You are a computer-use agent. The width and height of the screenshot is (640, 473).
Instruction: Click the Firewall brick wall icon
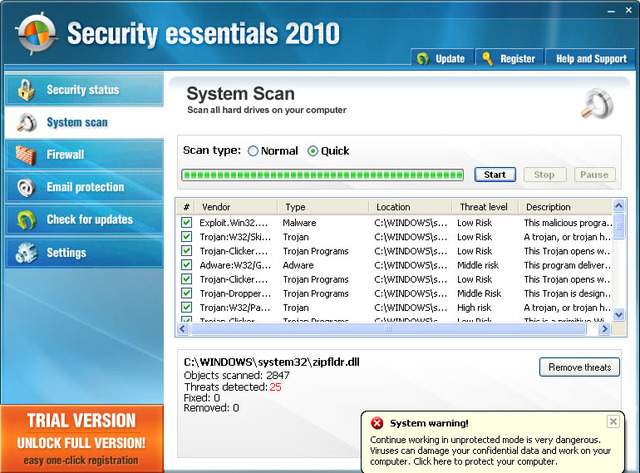(26, 155)
